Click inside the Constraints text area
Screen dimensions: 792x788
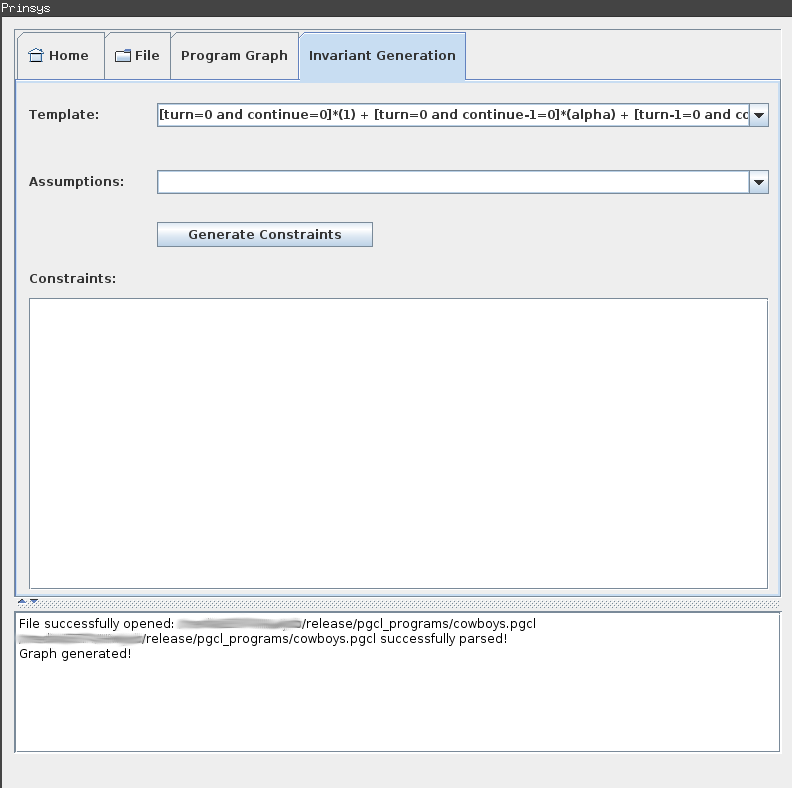coord(399,444)
